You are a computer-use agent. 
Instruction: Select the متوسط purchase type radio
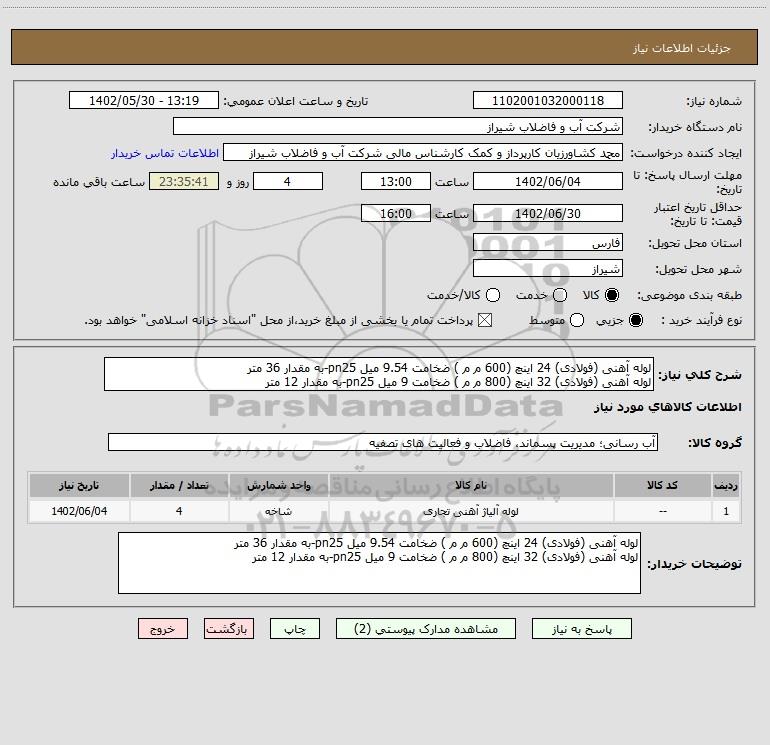[577, 320]
